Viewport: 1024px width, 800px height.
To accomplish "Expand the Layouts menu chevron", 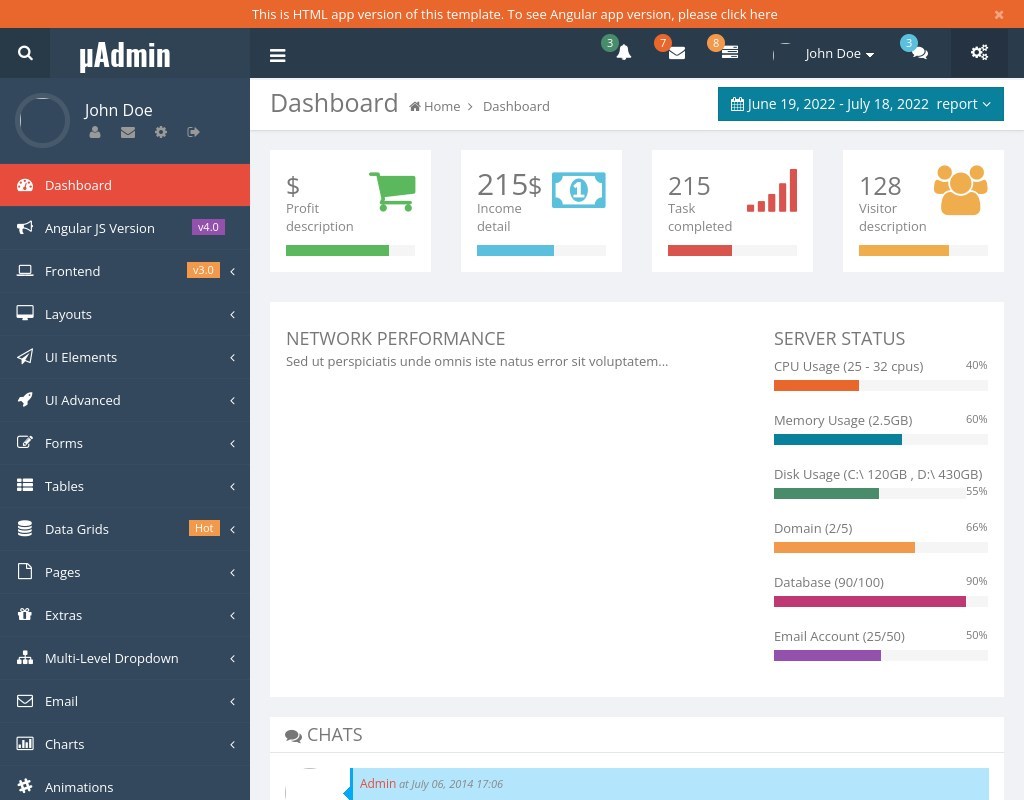I will tap(232, 314).
